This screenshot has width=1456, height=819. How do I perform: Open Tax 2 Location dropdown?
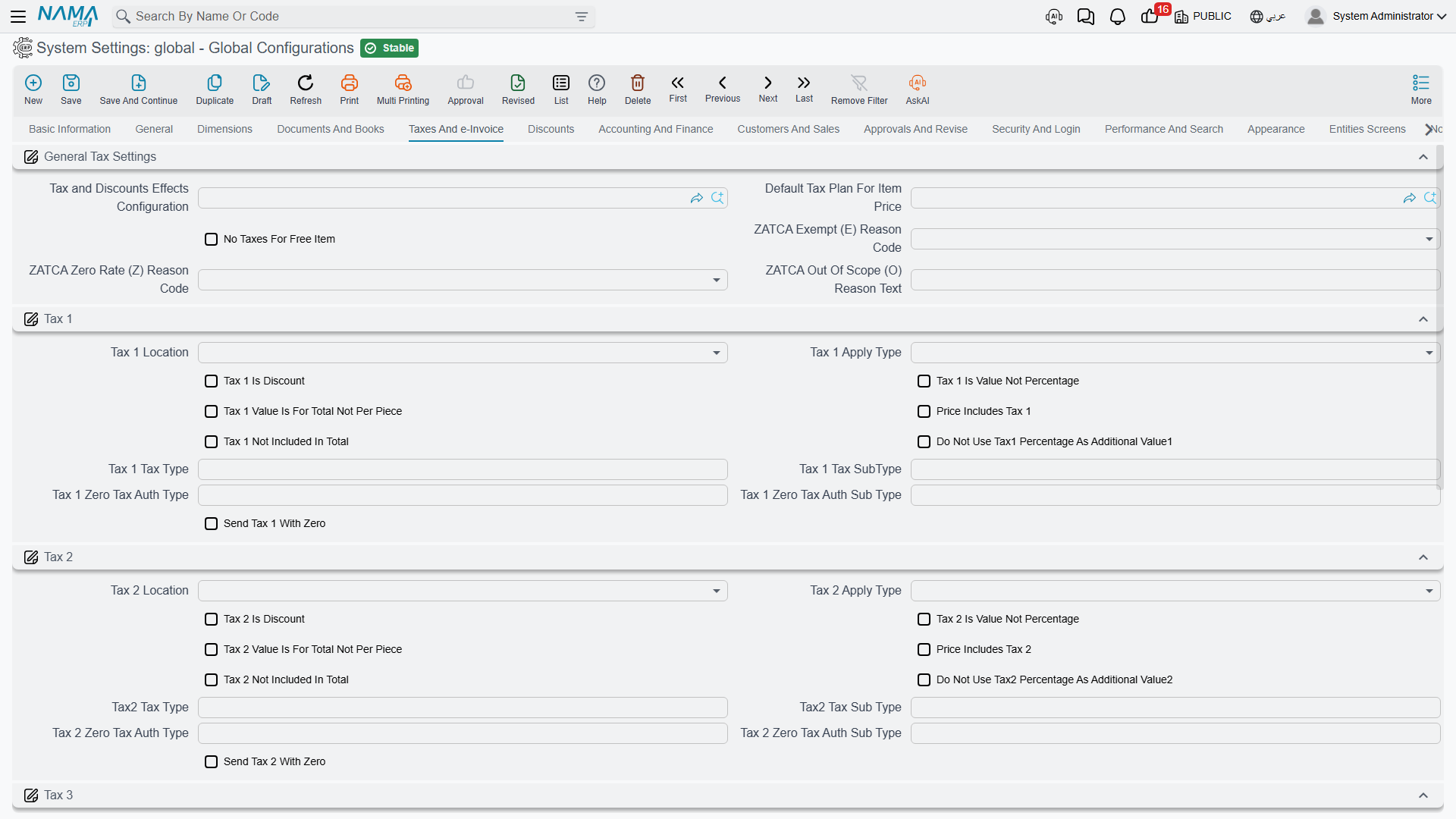(463, 591)
